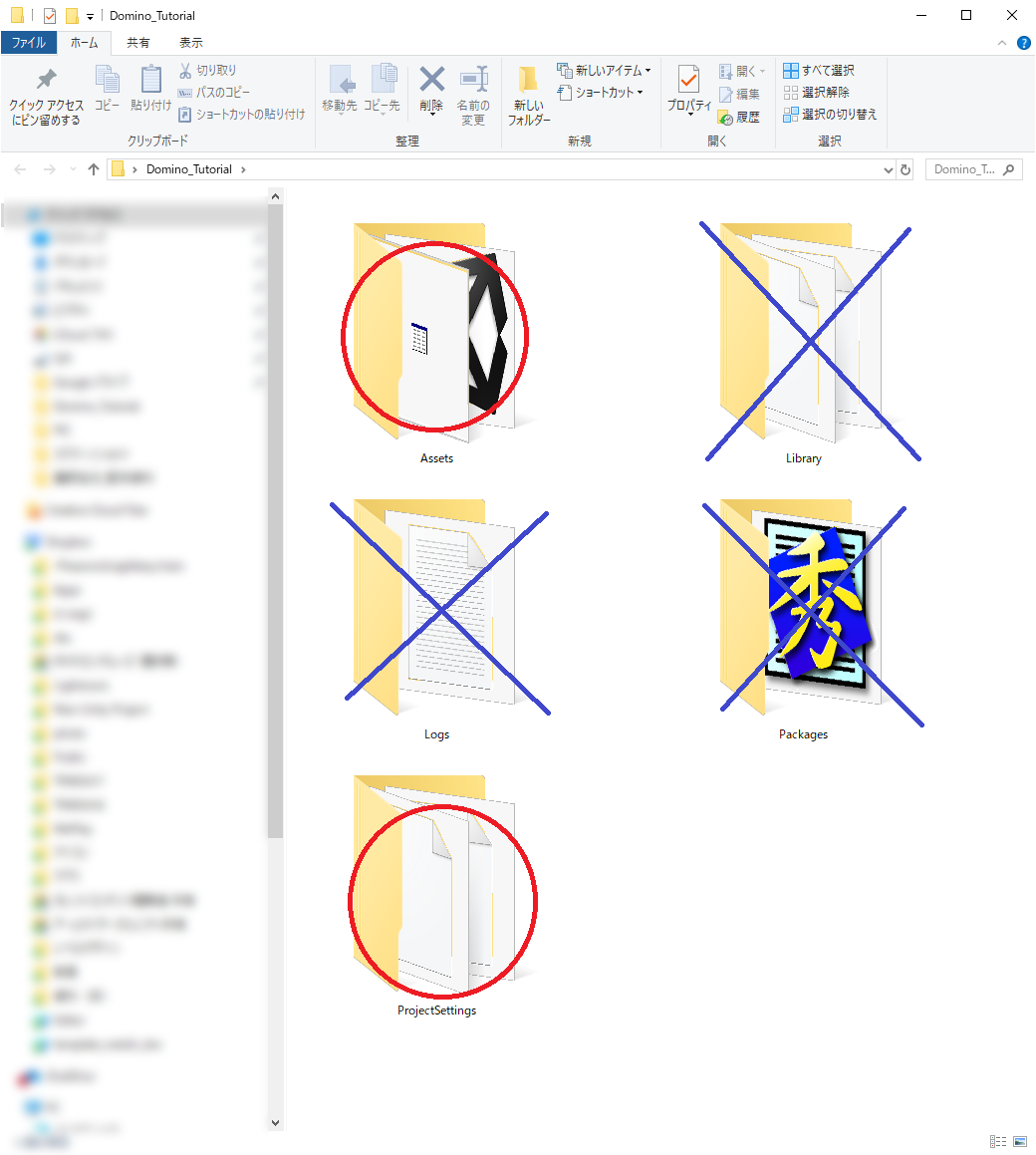Open recent locations dropdown arrow
This screenshot has height=1155, width=1036.
tap(73, 169)
